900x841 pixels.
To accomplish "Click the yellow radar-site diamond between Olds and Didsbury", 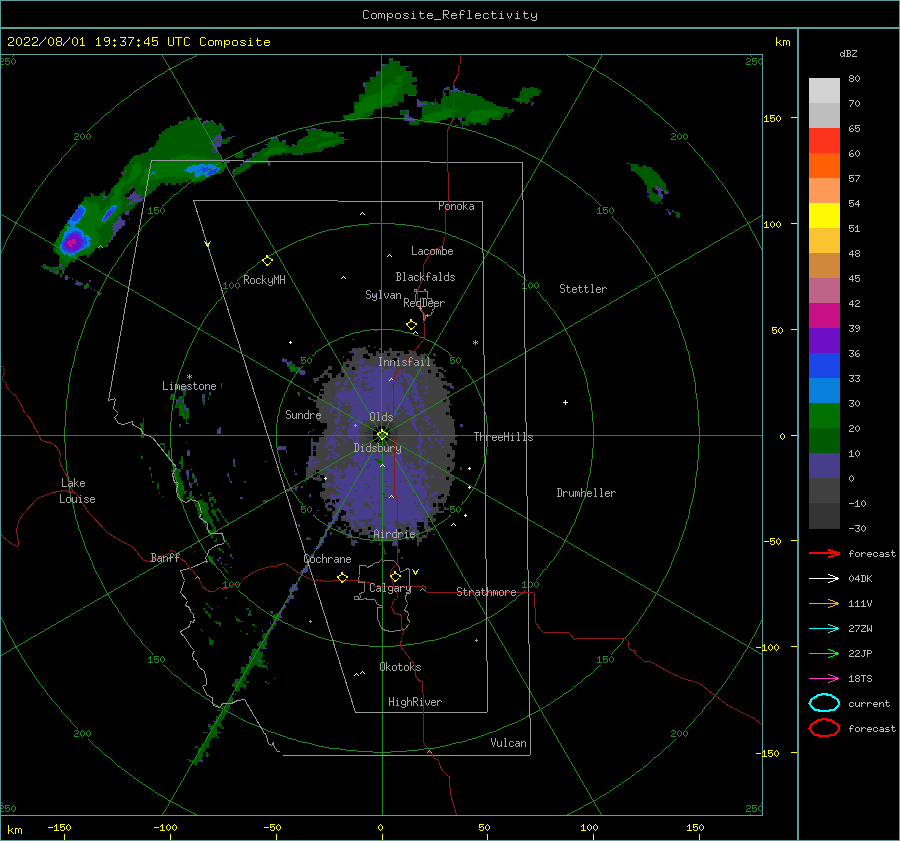I will pyautogui.click(x=382, y=435).
